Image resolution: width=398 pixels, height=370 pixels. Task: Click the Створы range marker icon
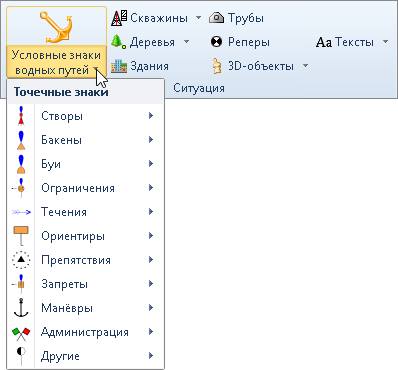tap(21, 116)
